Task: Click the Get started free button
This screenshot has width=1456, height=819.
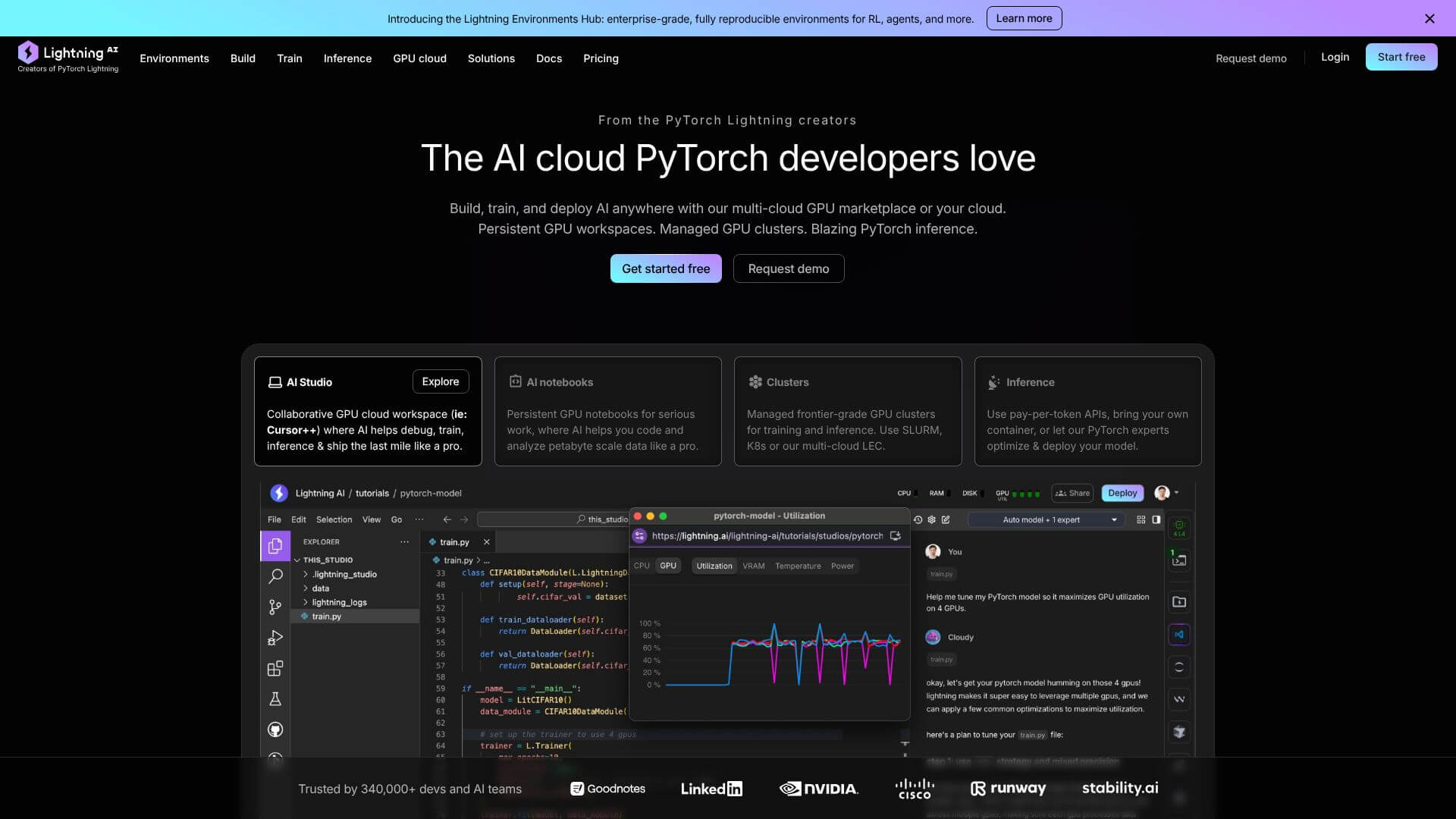Action: click(666, 268)
